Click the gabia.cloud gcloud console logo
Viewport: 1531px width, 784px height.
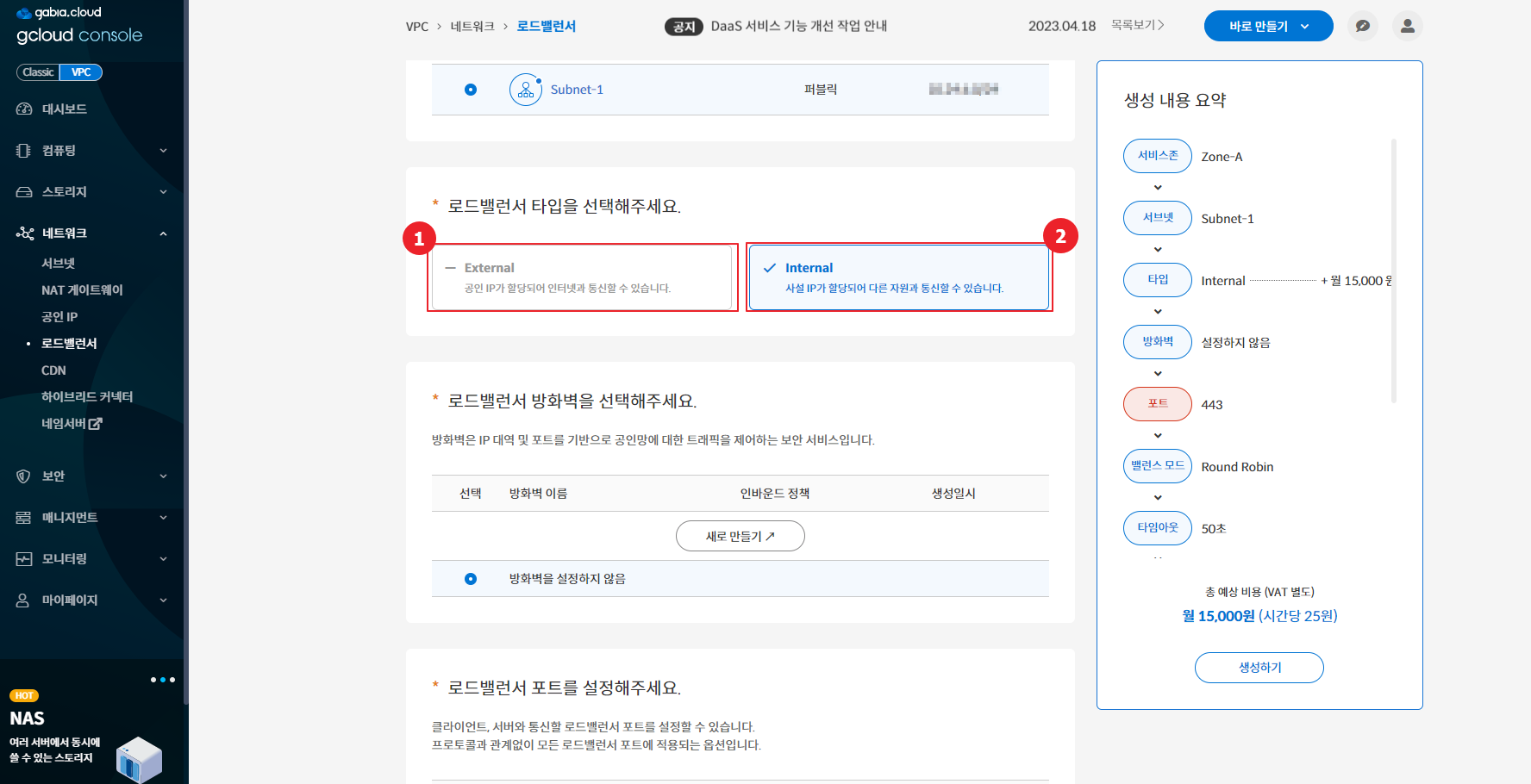79,25
